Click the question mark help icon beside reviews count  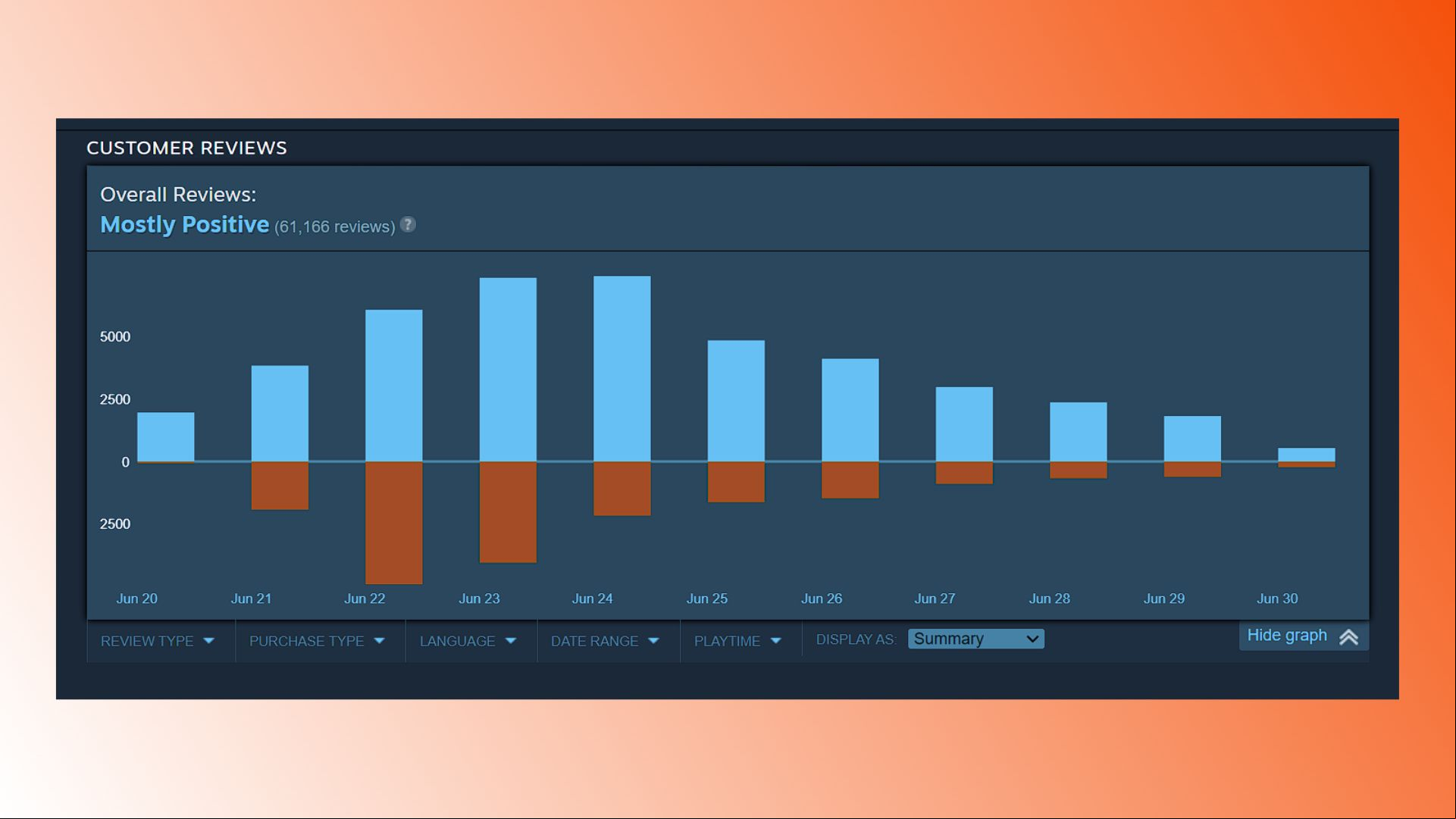coord(408,225)
